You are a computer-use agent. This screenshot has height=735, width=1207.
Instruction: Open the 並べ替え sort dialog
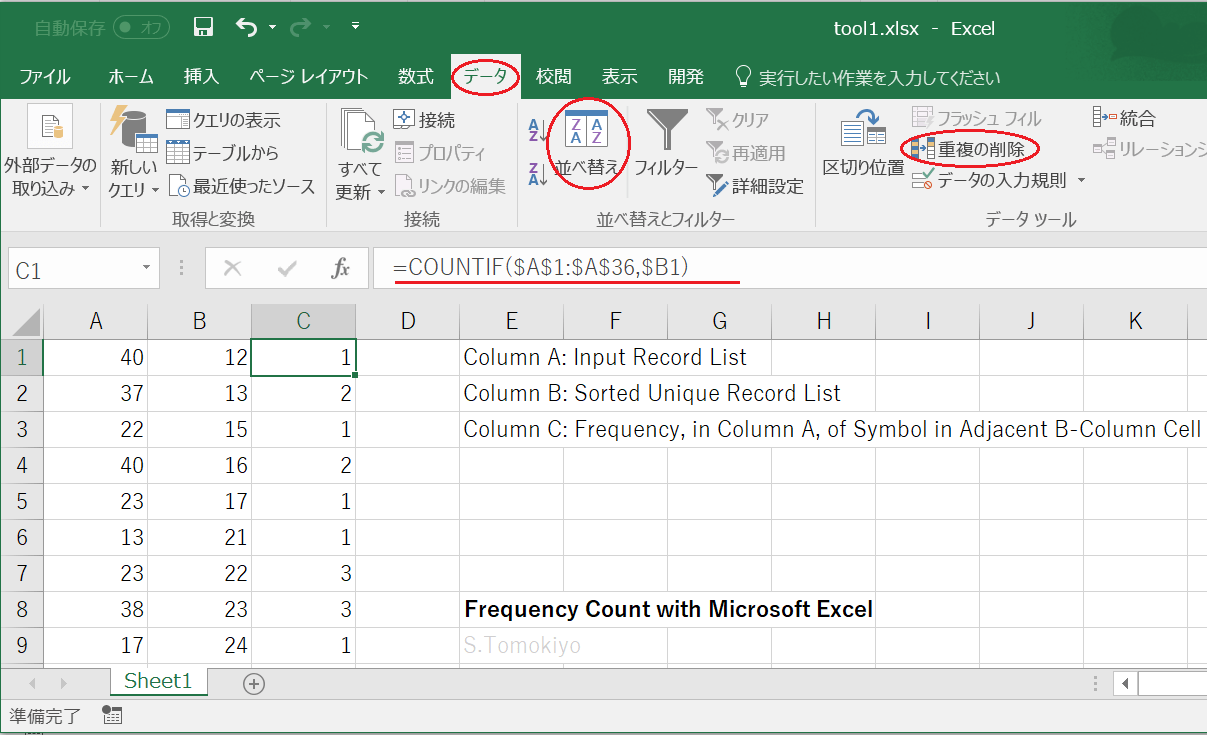[586, 143]
